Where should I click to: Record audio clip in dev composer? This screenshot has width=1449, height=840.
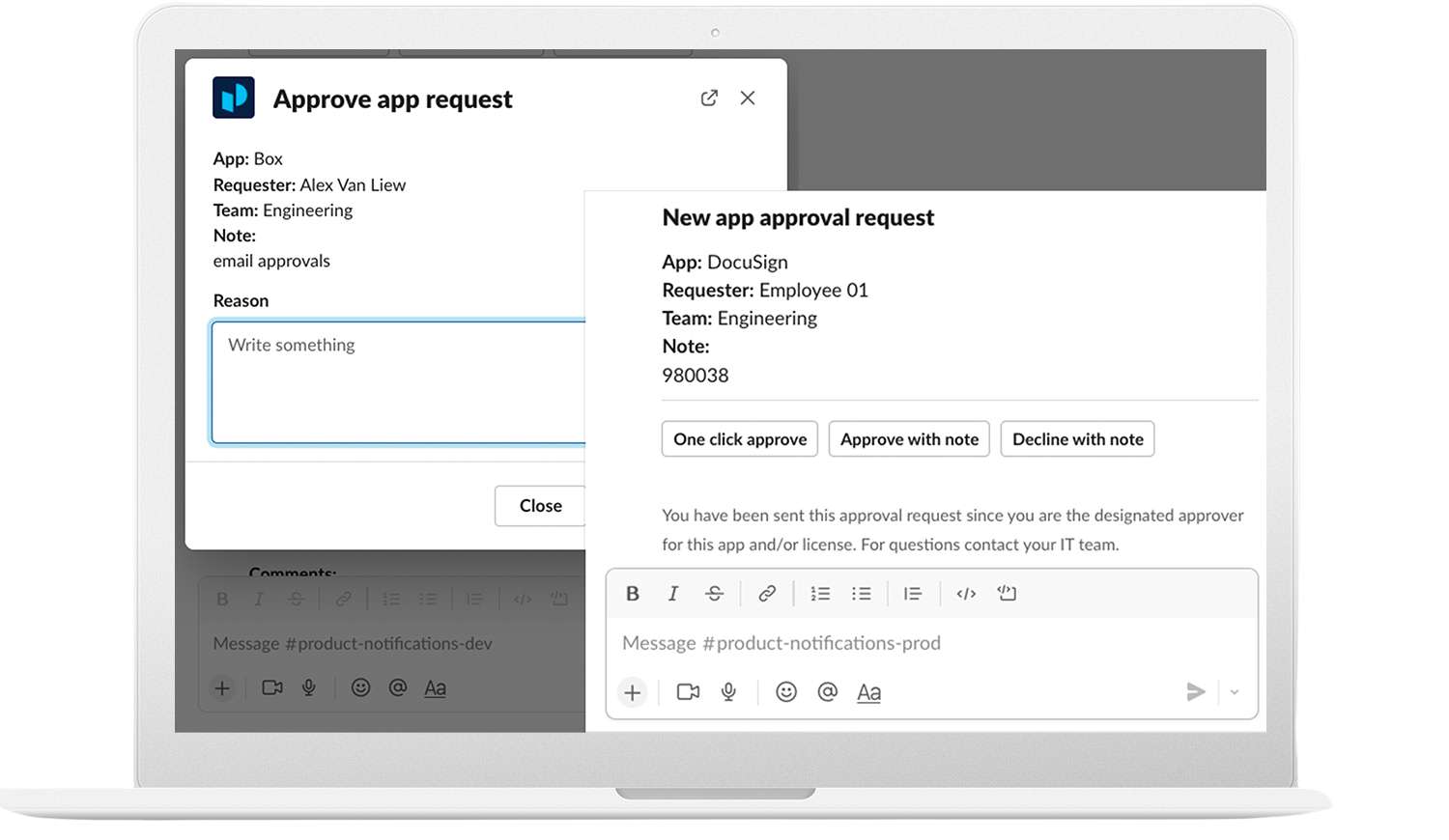pyautogui.click(x=309, y=688)
